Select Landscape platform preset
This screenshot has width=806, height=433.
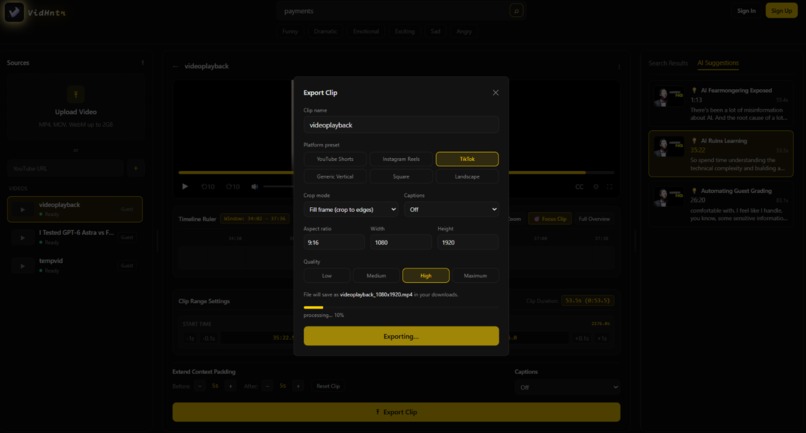467,176
